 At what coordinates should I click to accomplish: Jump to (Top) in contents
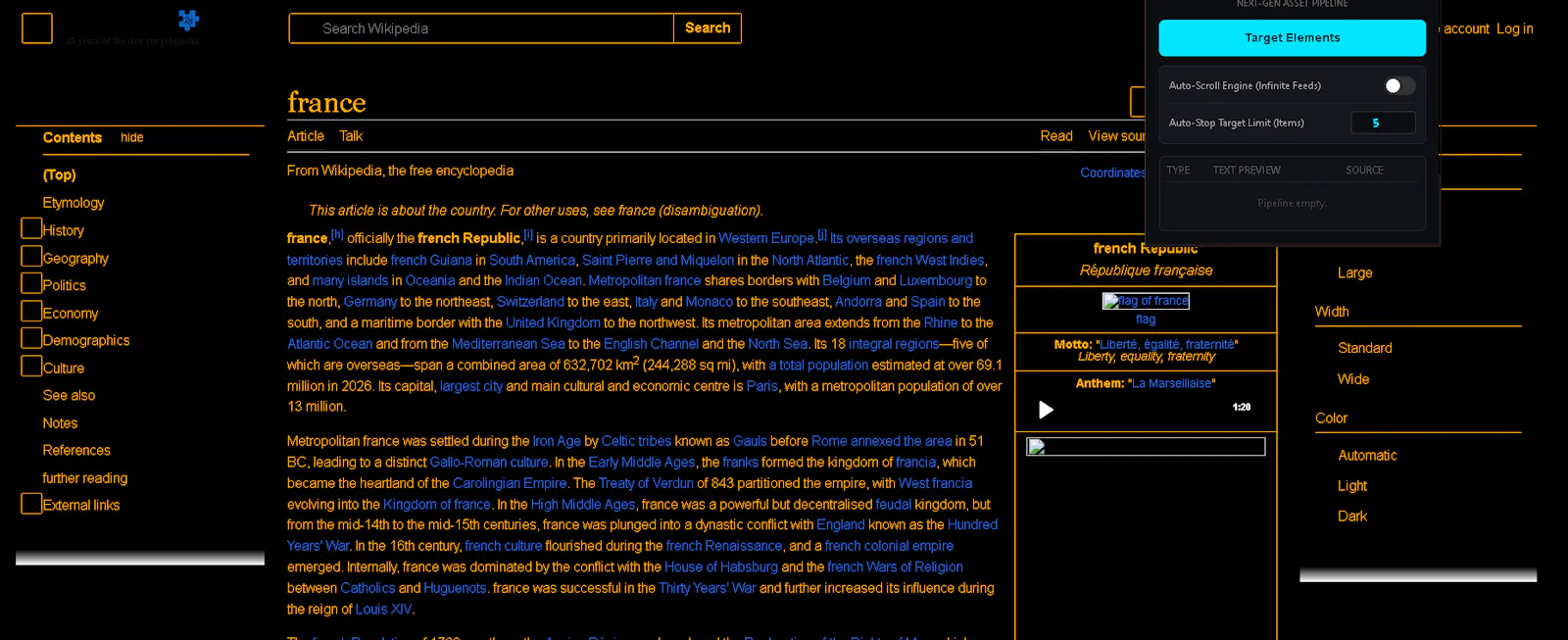click(60, 174)
